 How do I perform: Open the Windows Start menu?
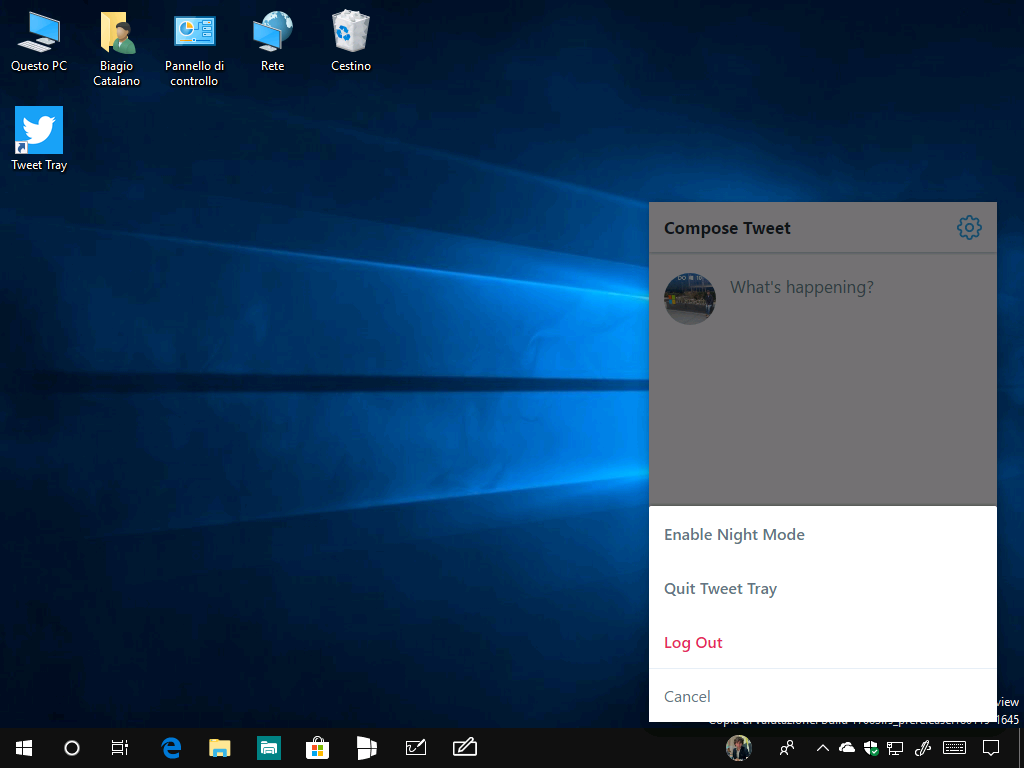24,748
